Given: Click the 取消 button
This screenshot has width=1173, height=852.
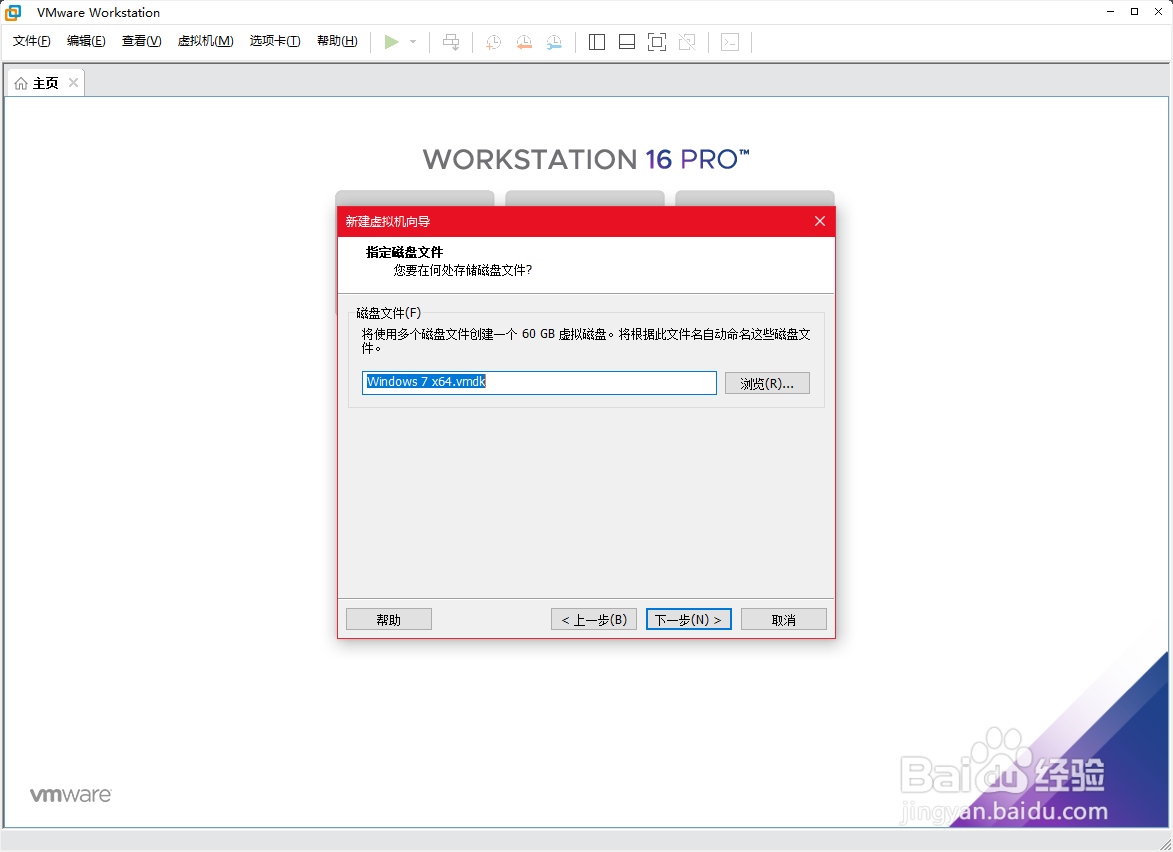Looking at the screenshot, I should pos(783,619).
